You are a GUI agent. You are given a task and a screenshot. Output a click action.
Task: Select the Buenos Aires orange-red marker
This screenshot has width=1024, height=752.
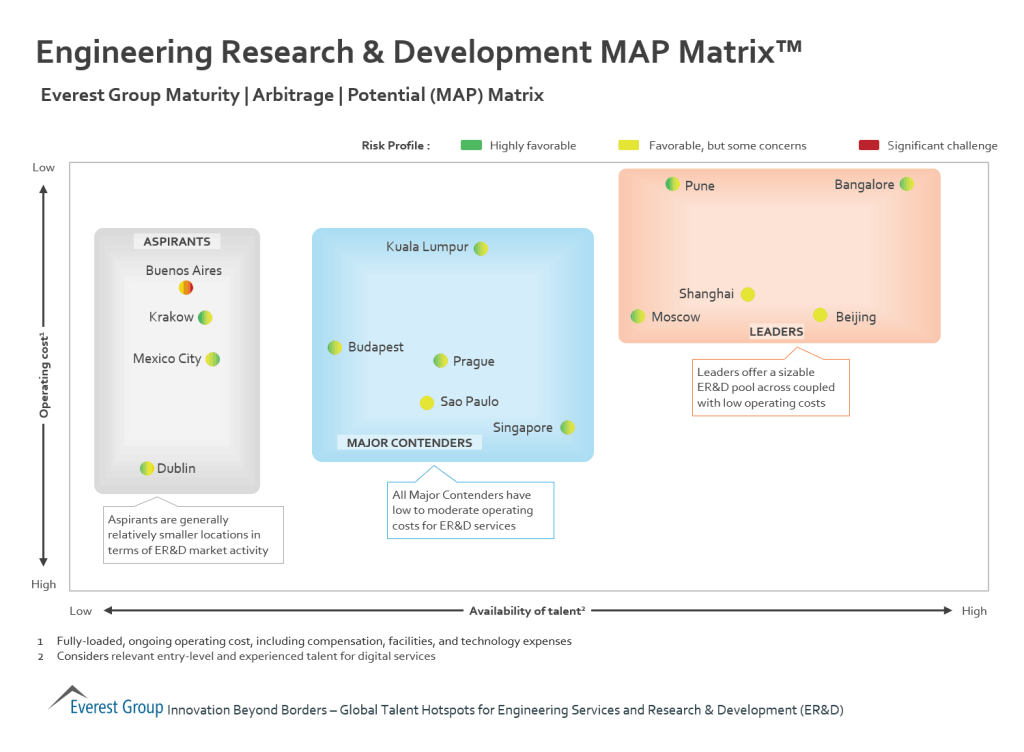click(186, 288)
